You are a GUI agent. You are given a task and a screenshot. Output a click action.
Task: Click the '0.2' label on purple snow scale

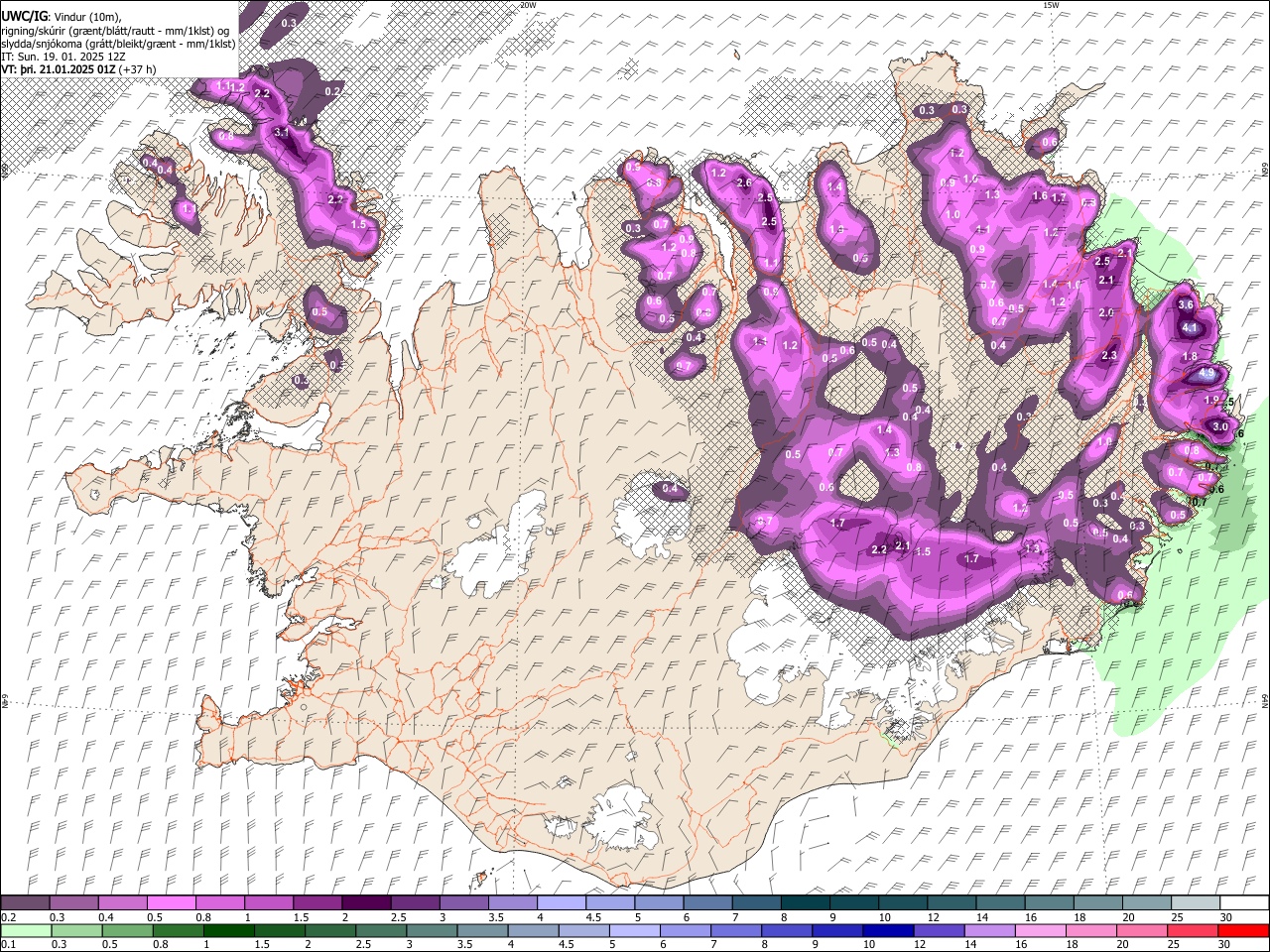[x=8, y=917]
